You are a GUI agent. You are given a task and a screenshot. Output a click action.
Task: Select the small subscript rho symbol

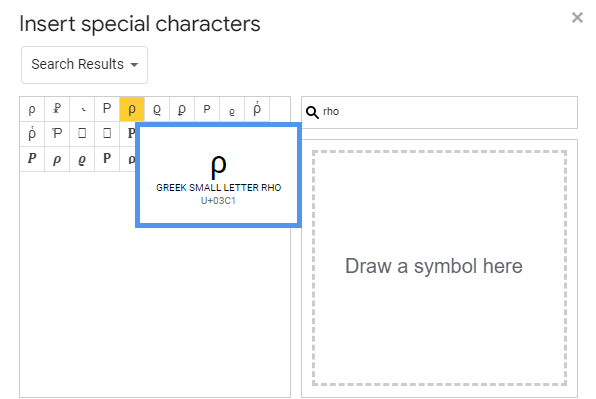232,109
